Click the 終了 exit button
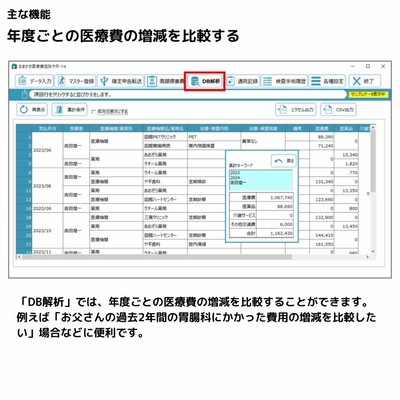This screenshot has height=400, width=400. [x=364, y=81]
